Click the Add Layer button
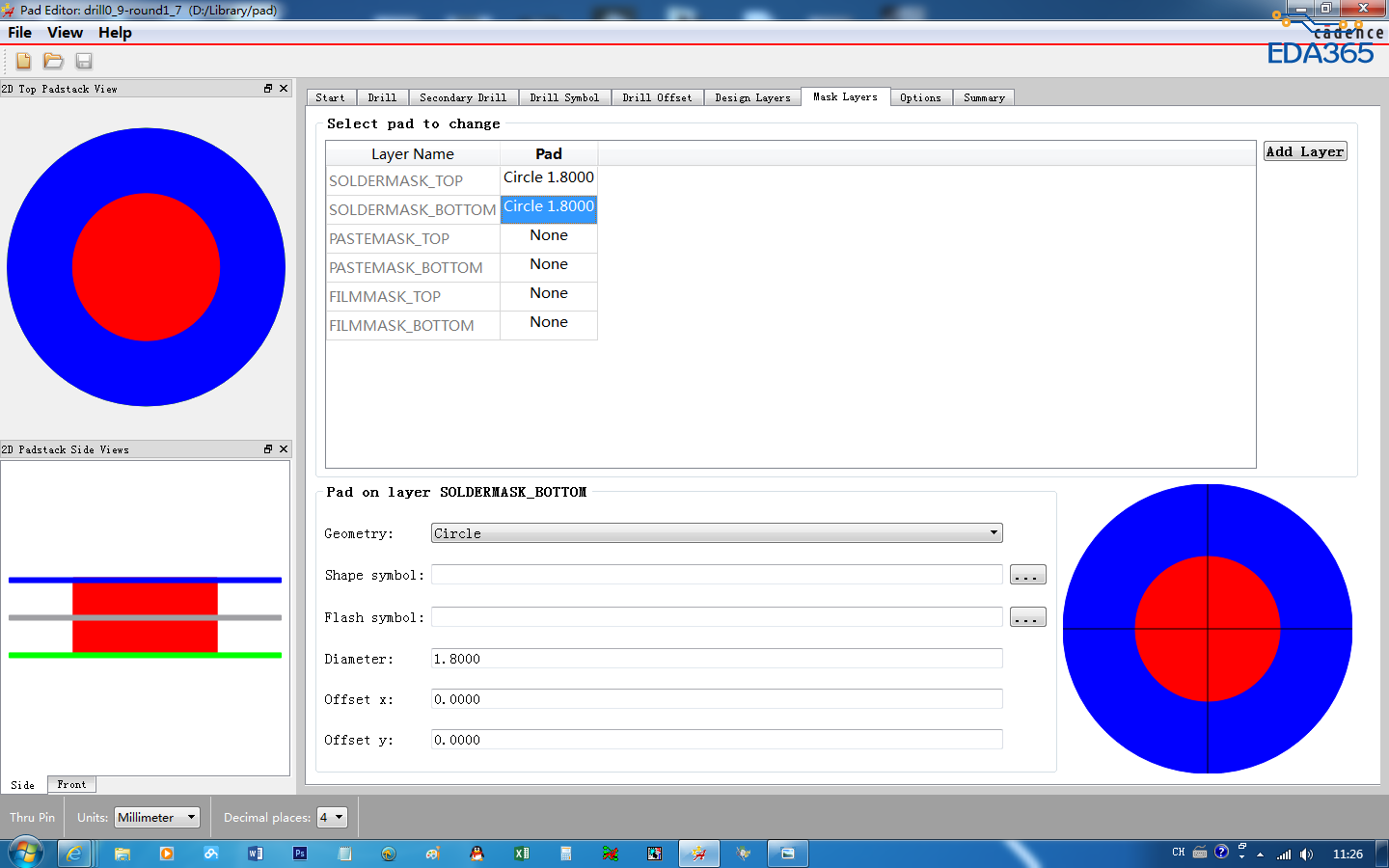The height and width of the screenshot is (868, 1389). click(1305, 151)
